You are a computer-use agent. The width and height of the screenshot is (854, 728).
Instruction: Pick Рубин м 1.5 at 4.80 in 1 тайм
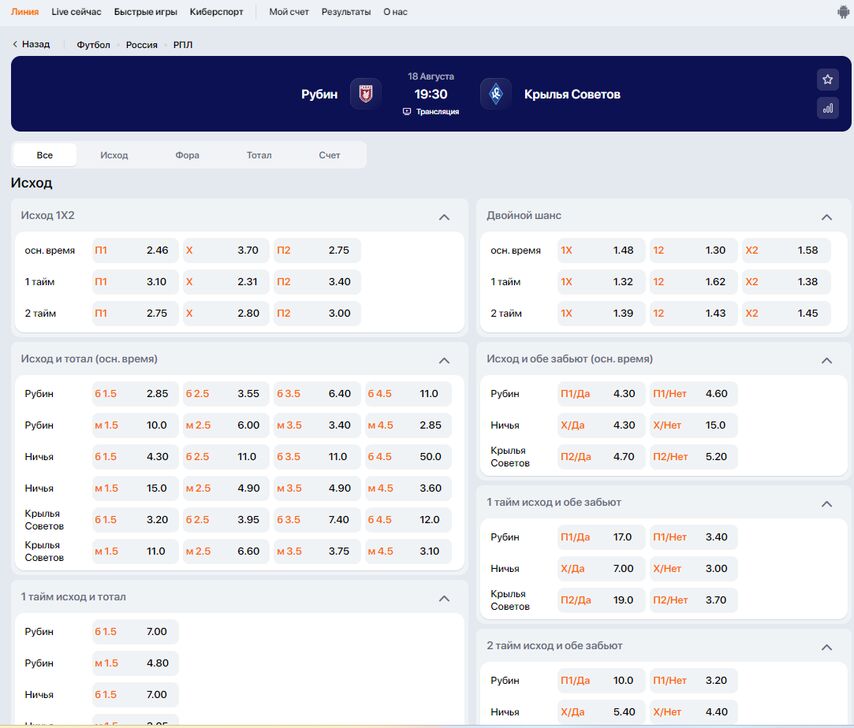click(x=135, y=663)
